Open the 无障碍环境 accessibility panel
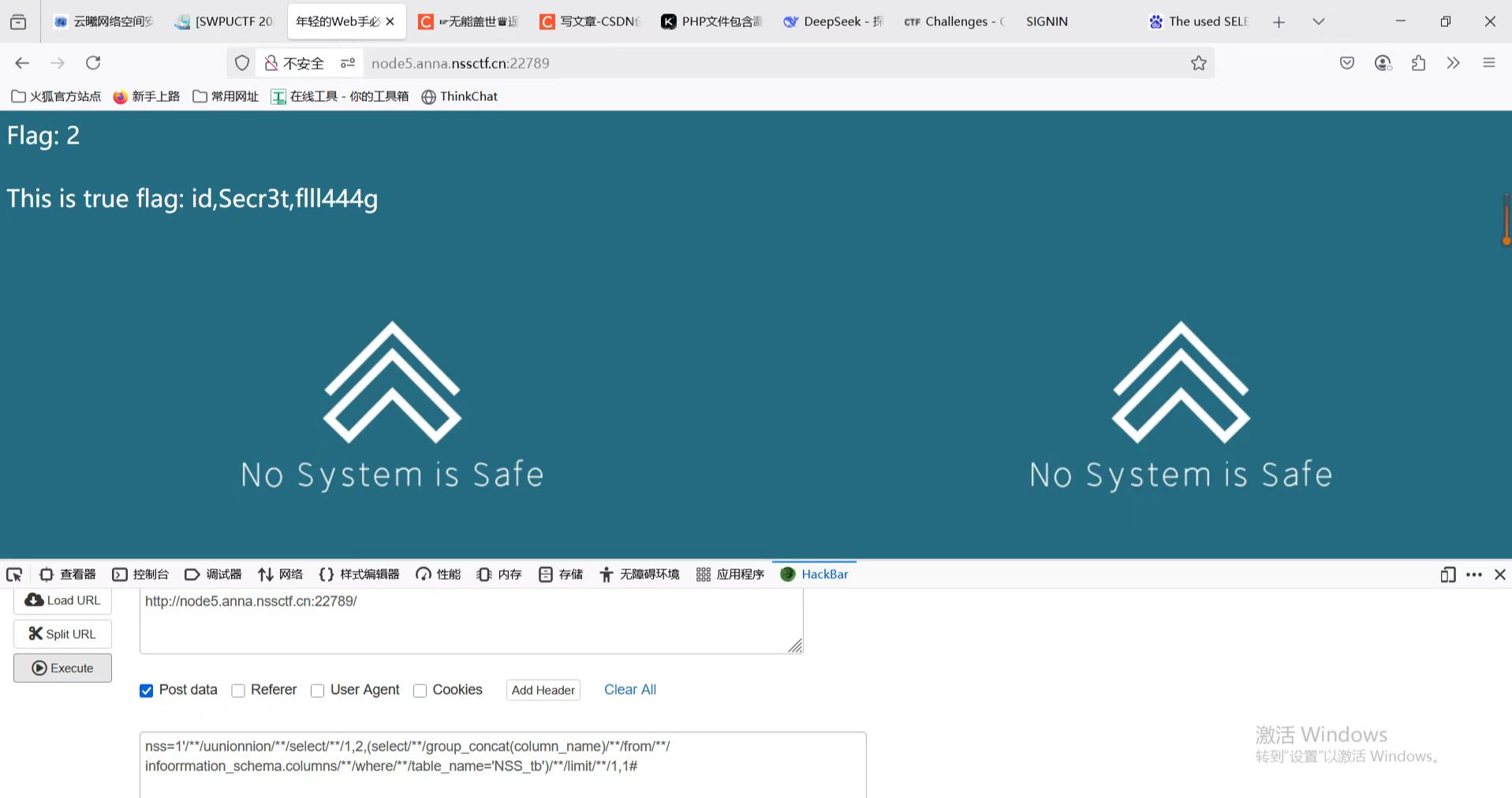The image size is (1512, 798). point(640,574)
